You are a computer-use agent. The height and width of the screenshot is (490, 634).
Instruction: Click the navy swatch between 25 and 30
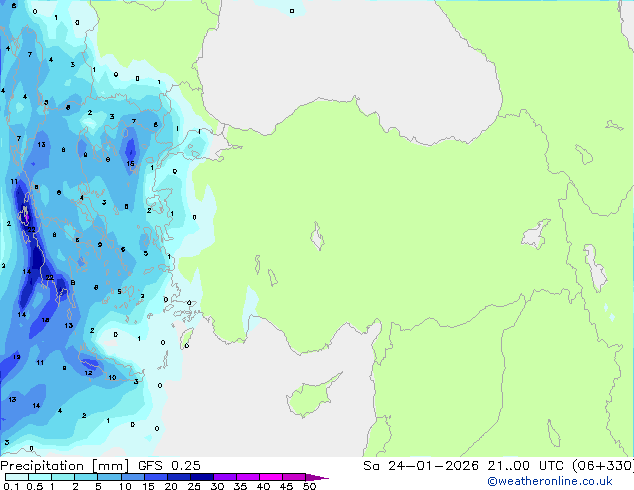[x=201, y=477]
